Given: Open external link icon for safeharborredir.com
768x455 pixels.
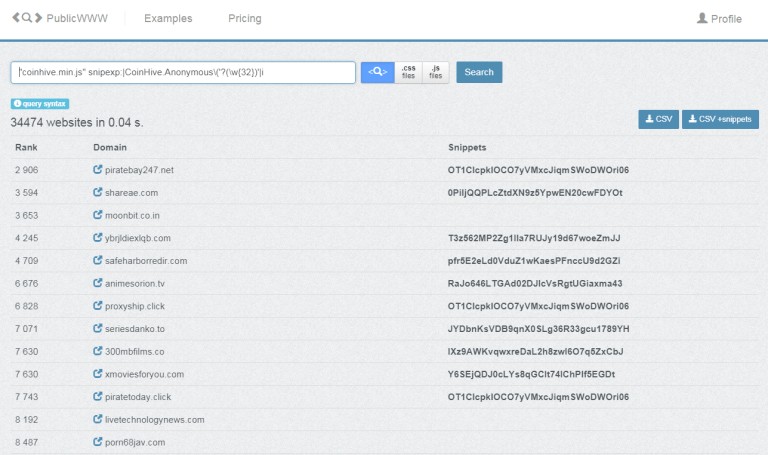Looking at the screenshot, I should pos(97,260).
